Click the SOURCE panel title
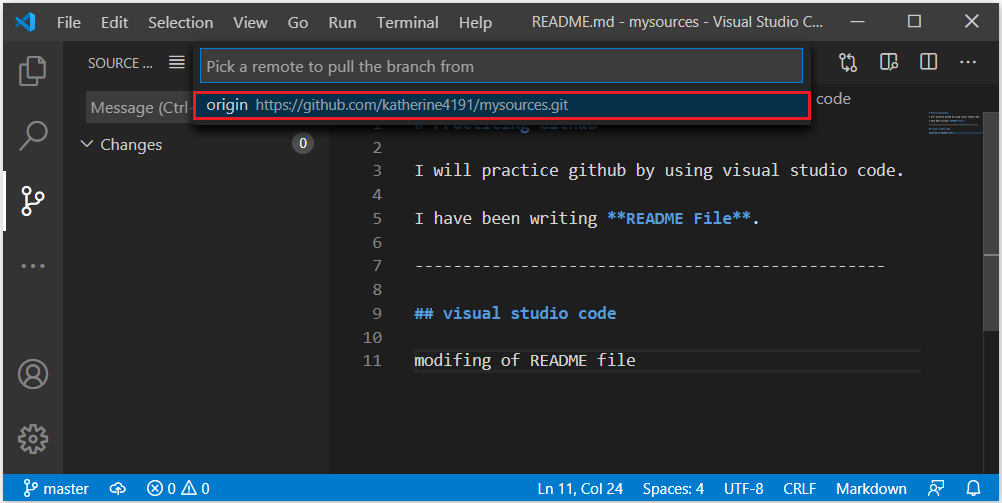 (x=121, y=63)
